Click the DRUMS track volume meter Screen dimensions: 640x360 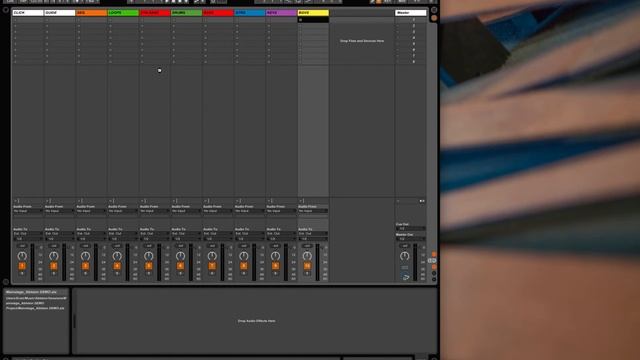191,262
